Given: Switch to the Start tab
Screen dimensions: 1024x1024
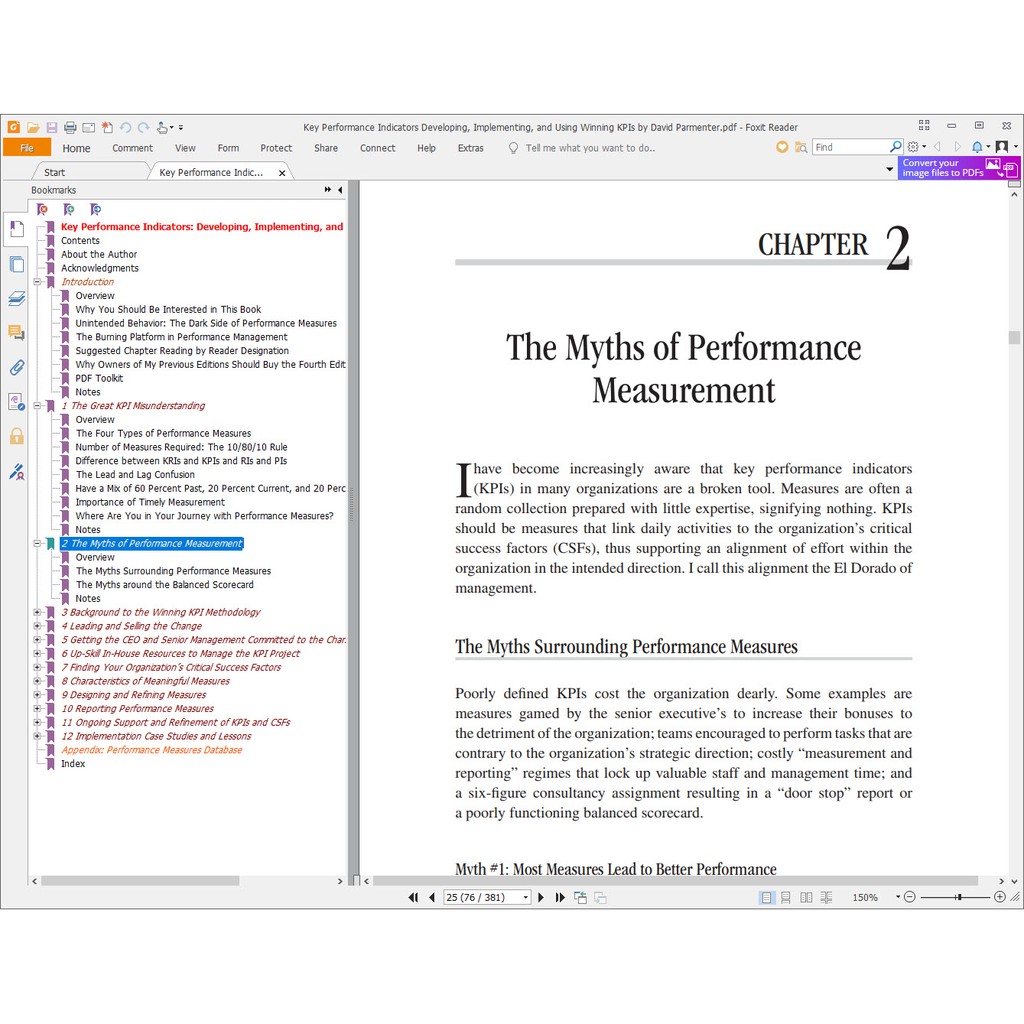Looking at the screenshot, I should pos(54,172).
